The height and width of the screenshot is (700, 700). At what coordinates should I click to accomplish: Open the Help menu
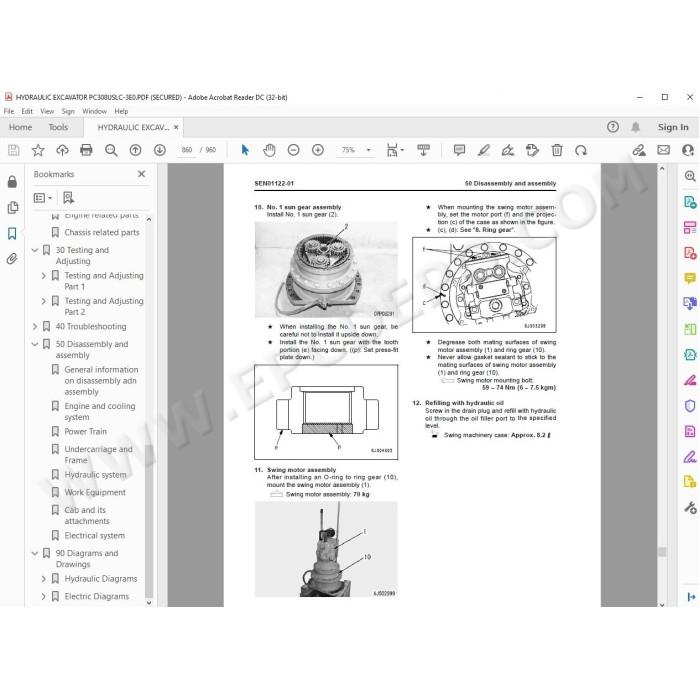coord(121,111)
